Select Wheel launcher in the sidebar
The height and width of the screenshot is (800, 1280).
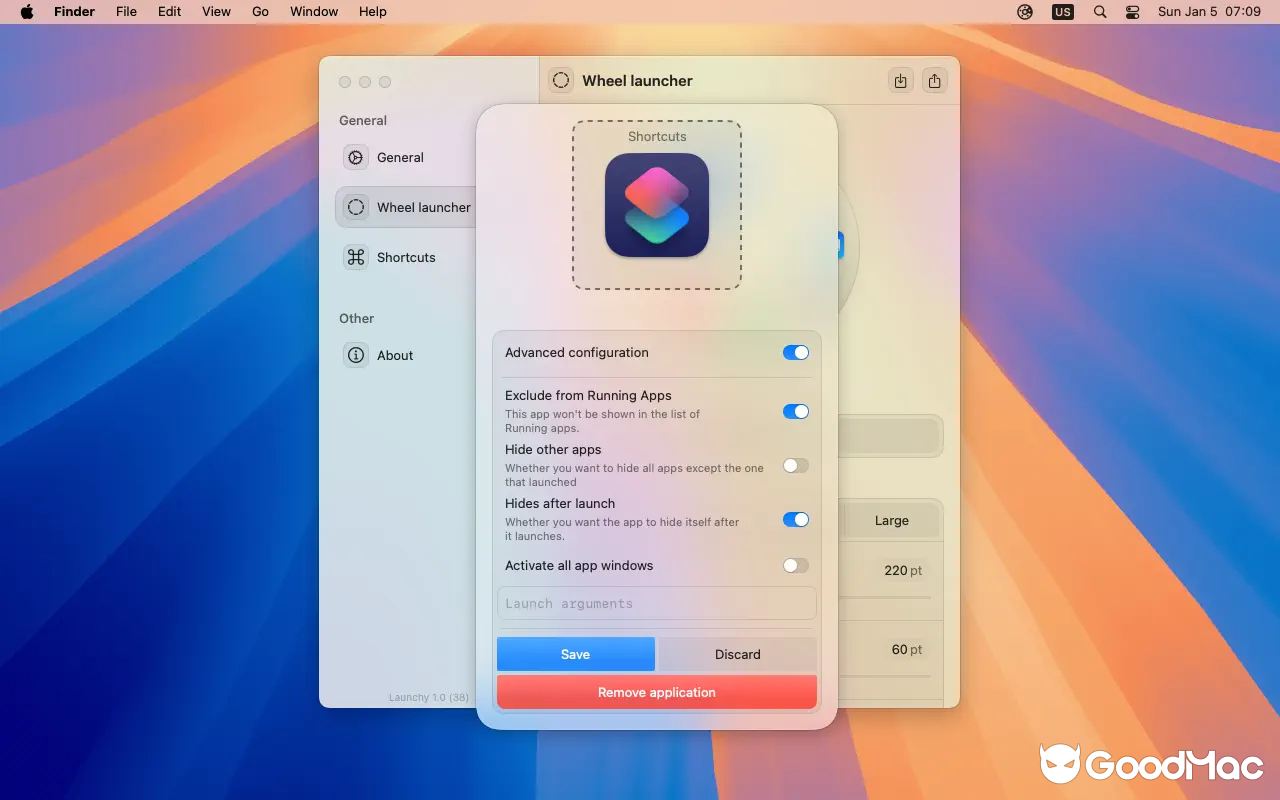406,207
